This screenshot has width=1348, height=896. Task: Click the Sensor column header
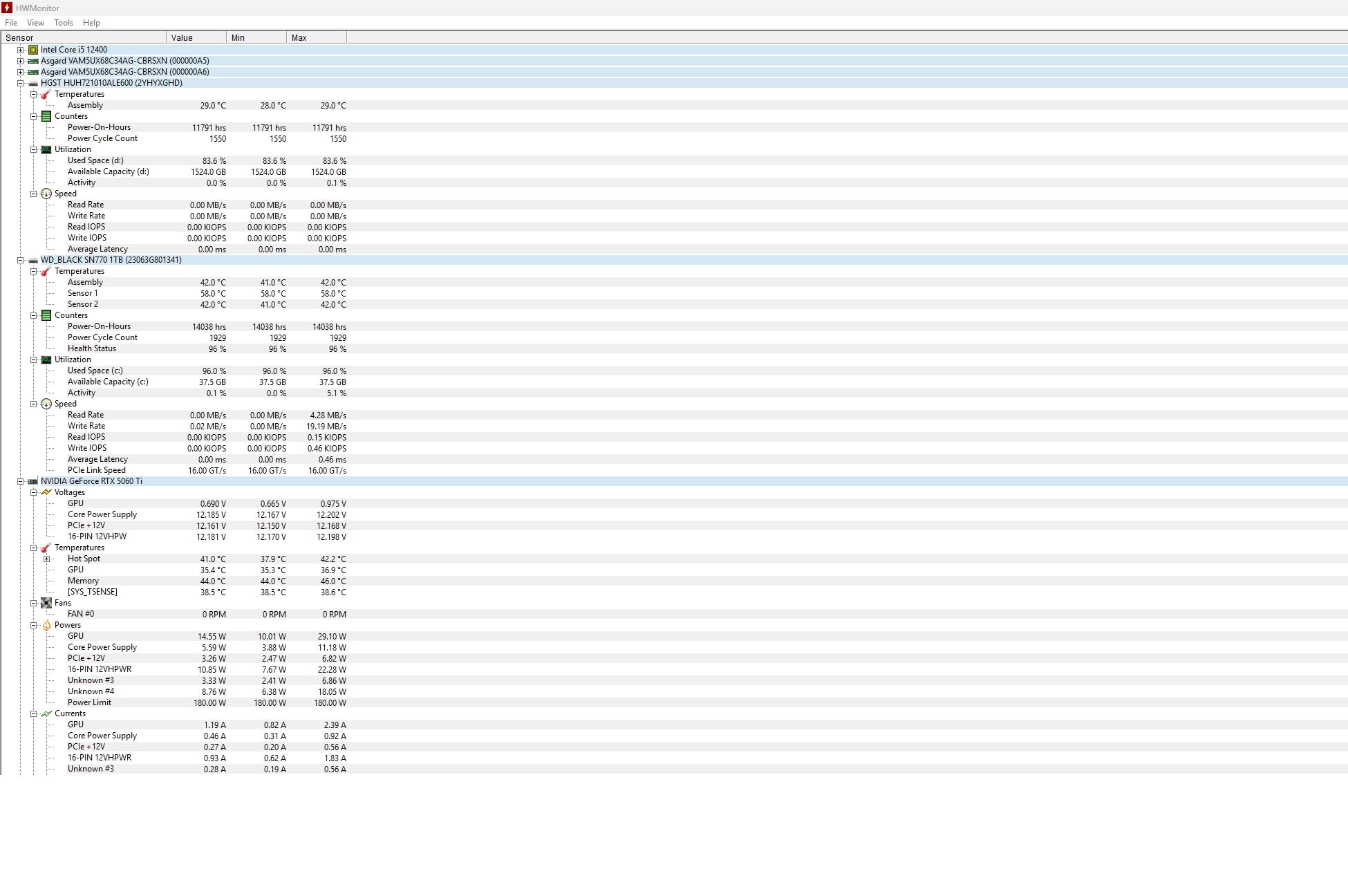coord(84,37)
